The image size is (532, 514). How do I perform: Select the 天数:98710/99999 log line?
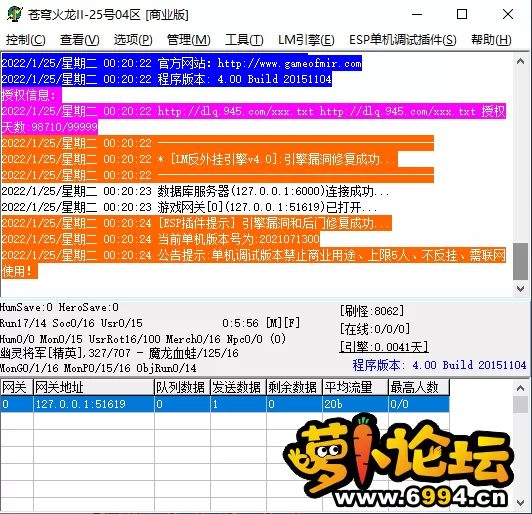50,127
